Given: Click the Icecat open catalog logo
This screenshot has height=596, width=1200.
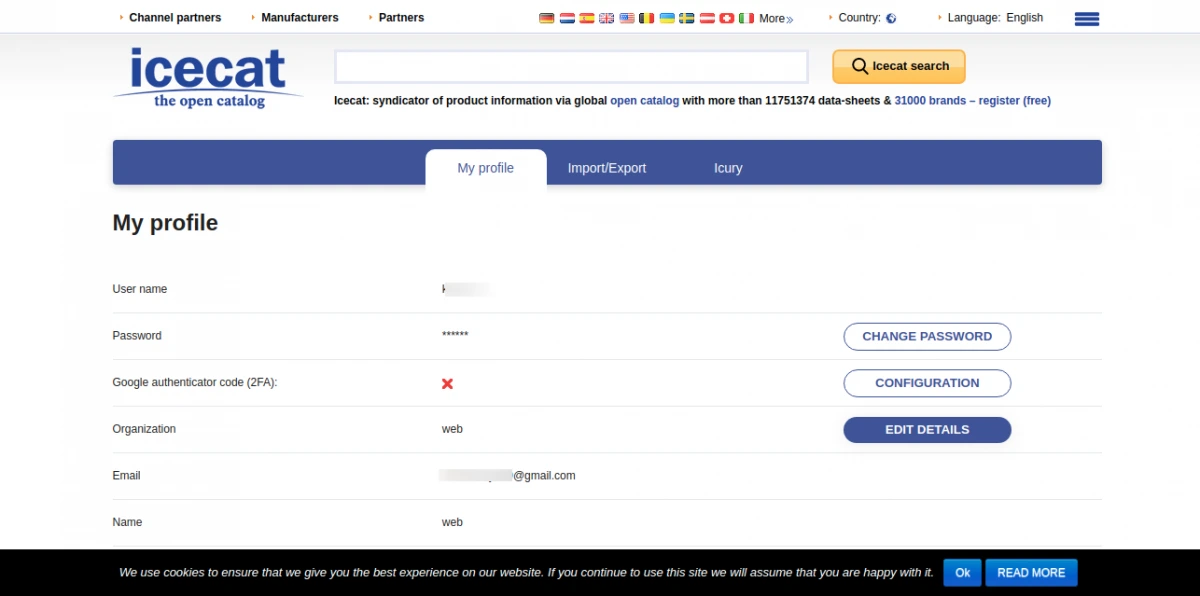Looking at the screenshot, I should click(208, 78).
